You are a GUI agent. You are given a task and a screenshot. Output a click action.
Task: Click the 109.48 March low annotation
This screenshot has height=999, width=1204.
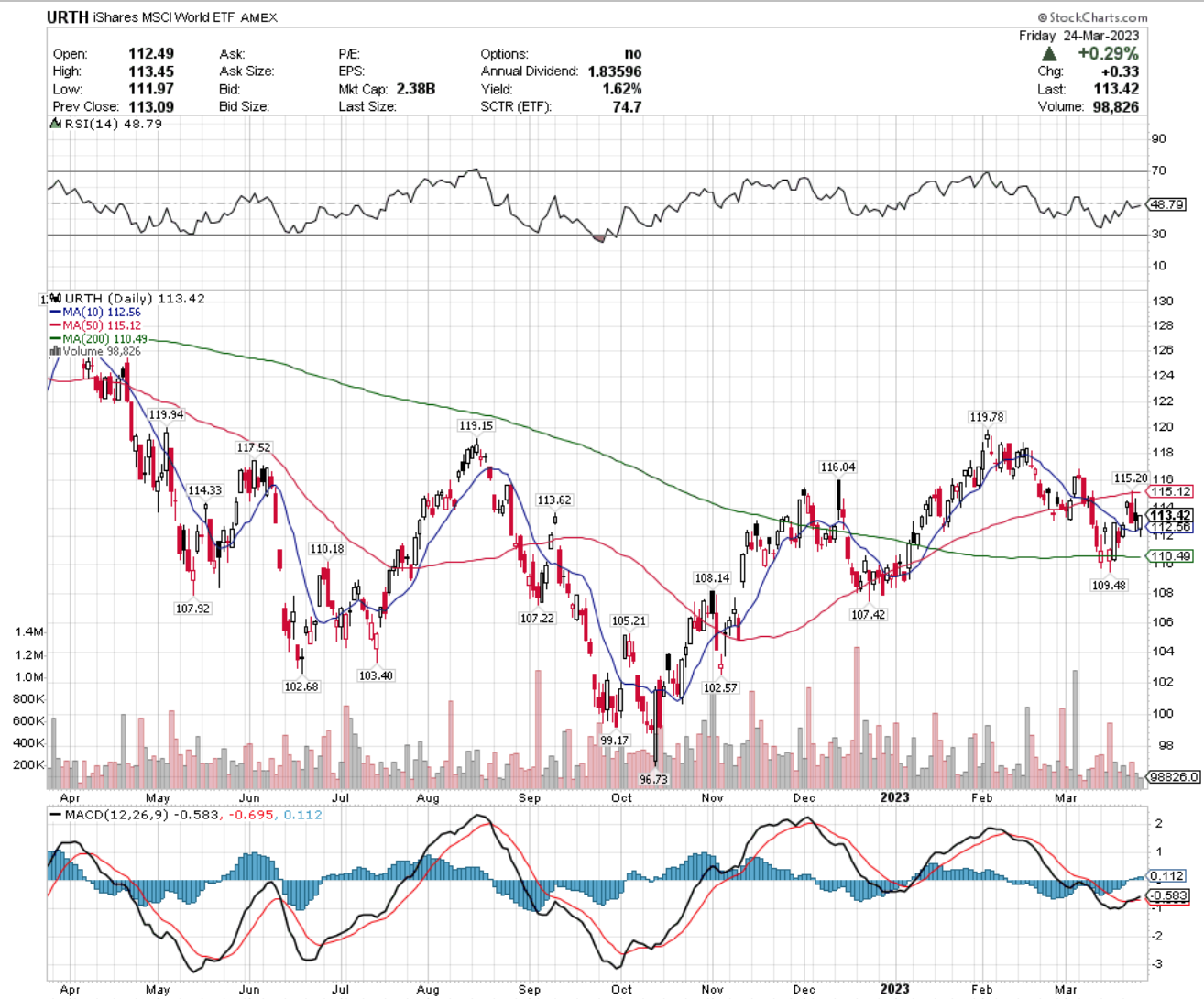(x=1109, y=585)
